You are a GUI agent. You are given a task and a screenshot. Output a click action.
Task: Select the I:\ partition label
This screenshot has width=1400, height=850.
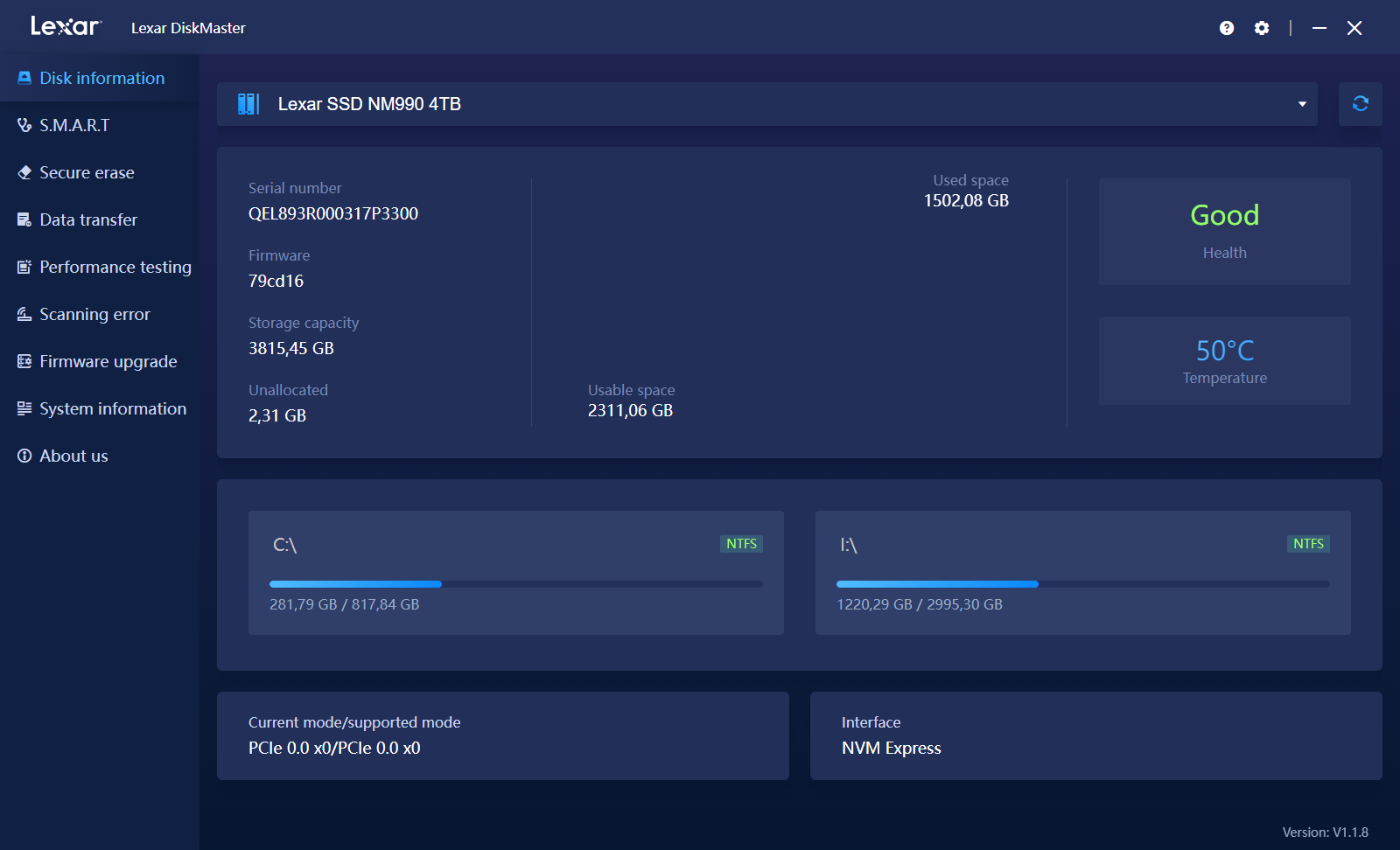(x=849, y=545)
